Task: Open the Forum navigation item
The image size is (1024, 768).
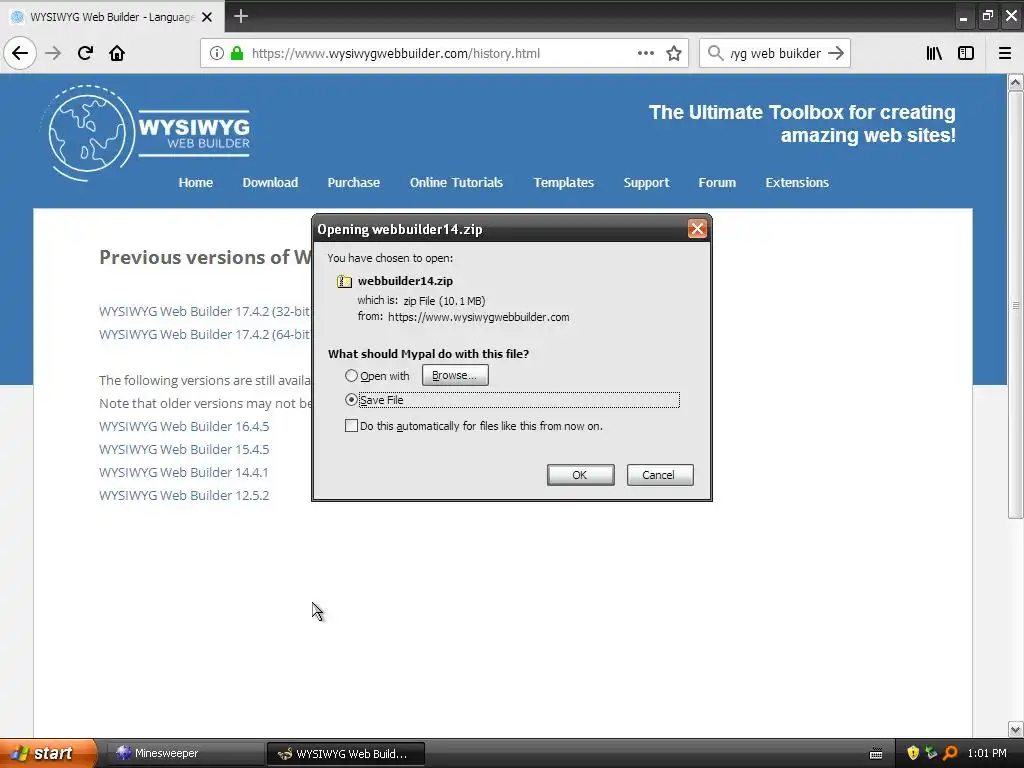Action: pyautogui.click(x=717, y=183)
